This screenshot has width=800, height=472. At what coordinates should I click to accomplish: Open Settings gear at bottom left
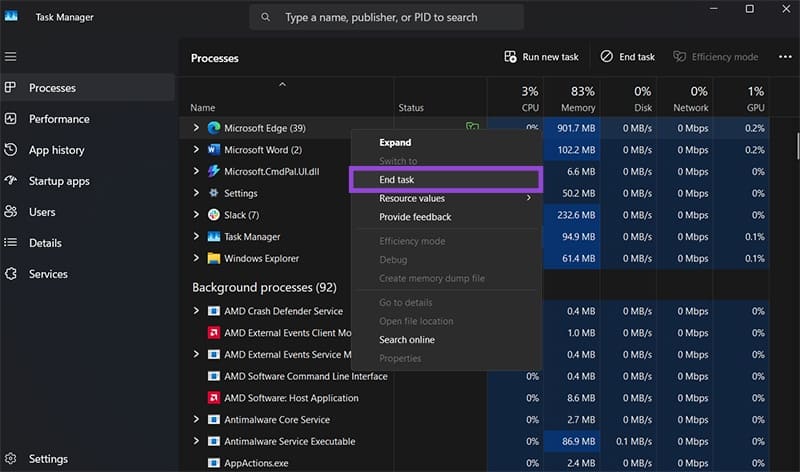pyautogui.click(x=11, y=459)
